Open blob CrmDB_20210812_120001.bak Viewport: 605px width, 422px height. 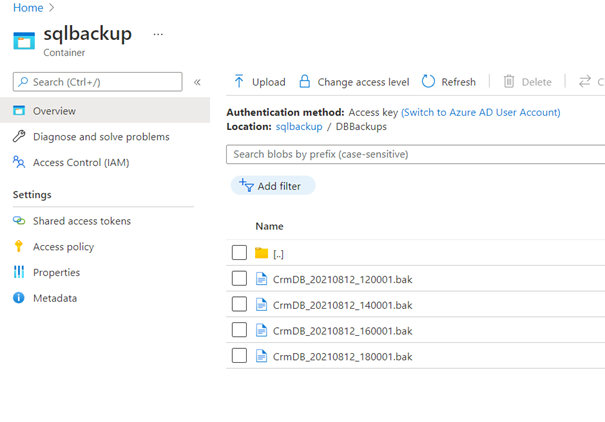[343, 279]
